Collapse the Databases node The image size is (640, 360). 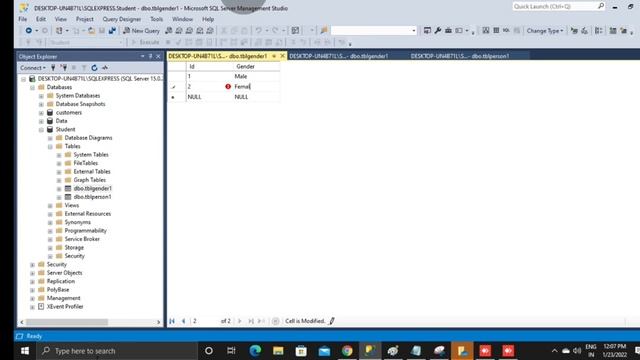(x=32, y=87)
